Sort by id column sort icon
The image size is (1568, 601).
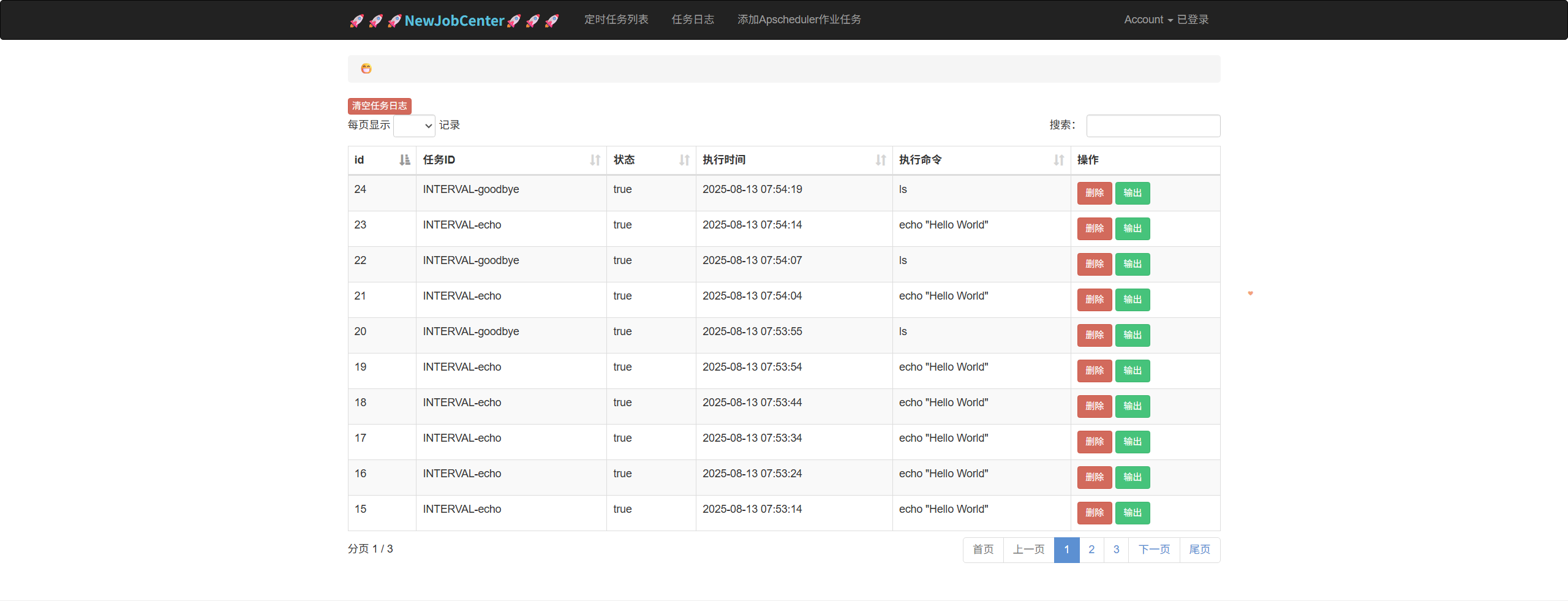click(404, 160)
